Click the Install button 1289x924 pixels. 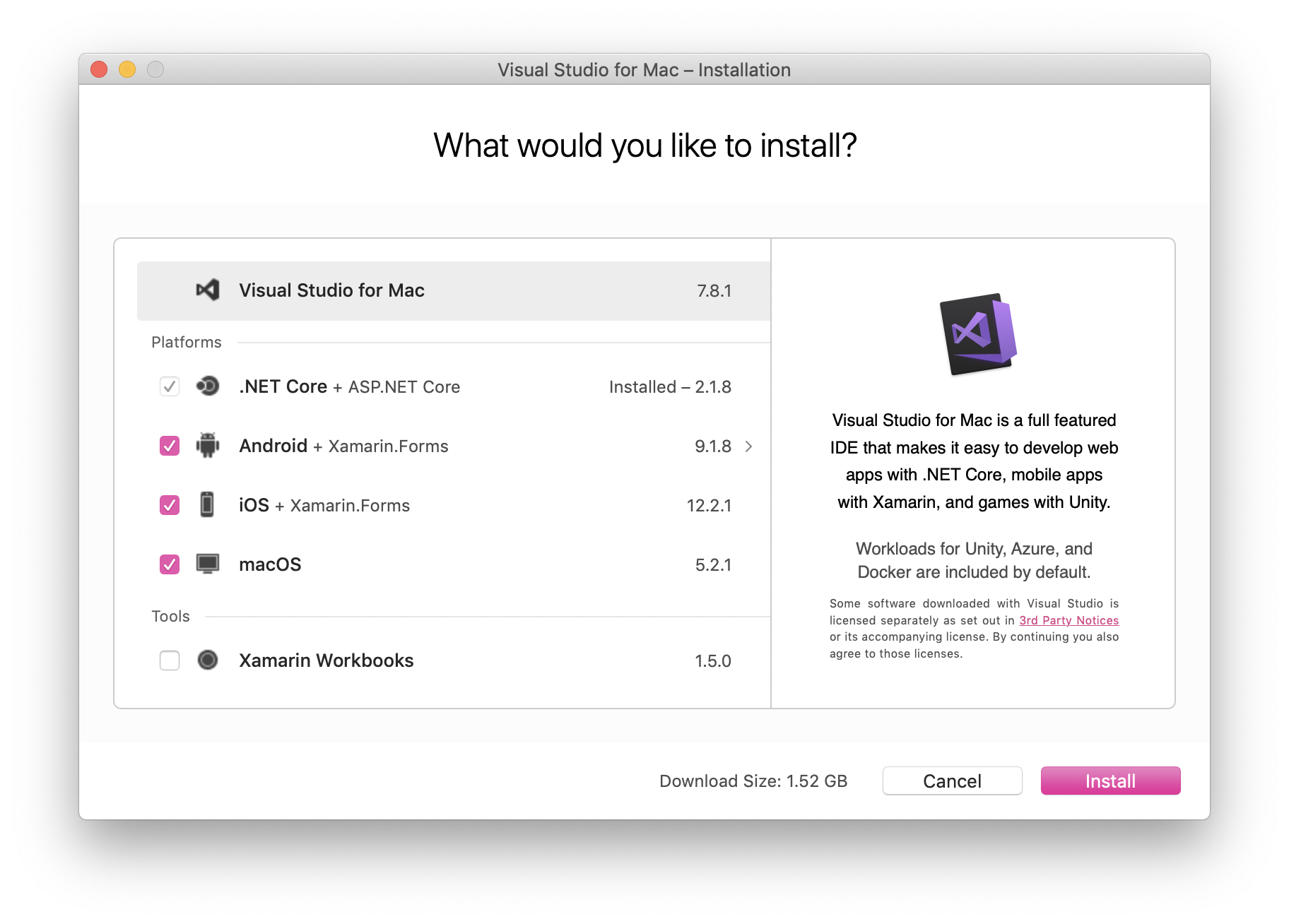point(1110,781)
